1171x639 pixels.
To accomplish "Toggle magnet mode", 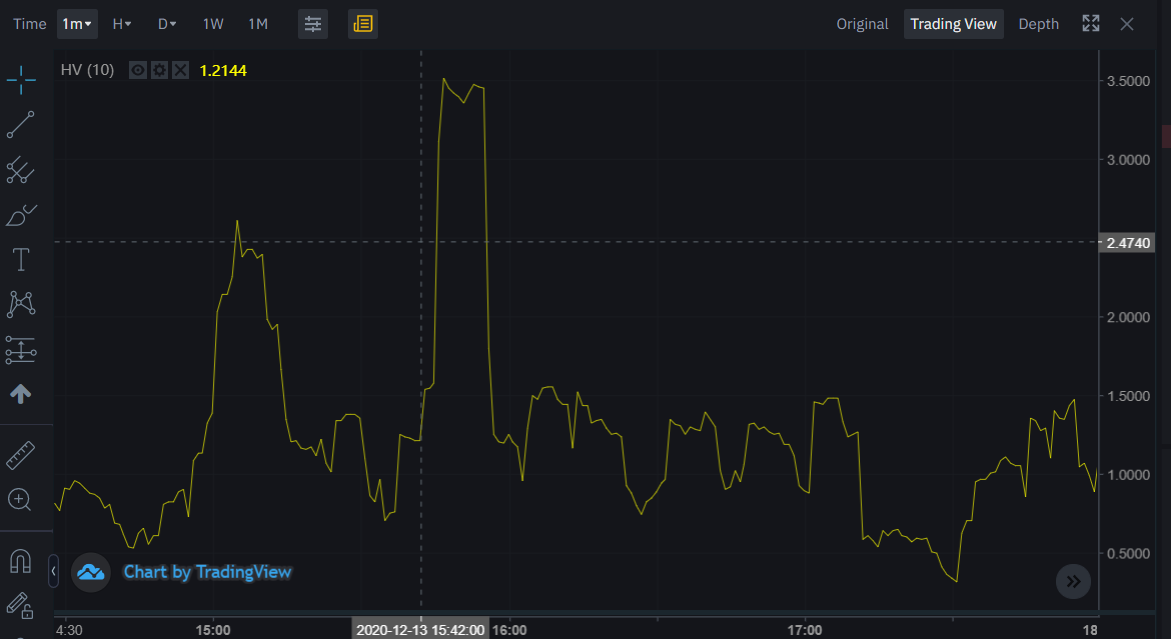I will coord(21,561).
